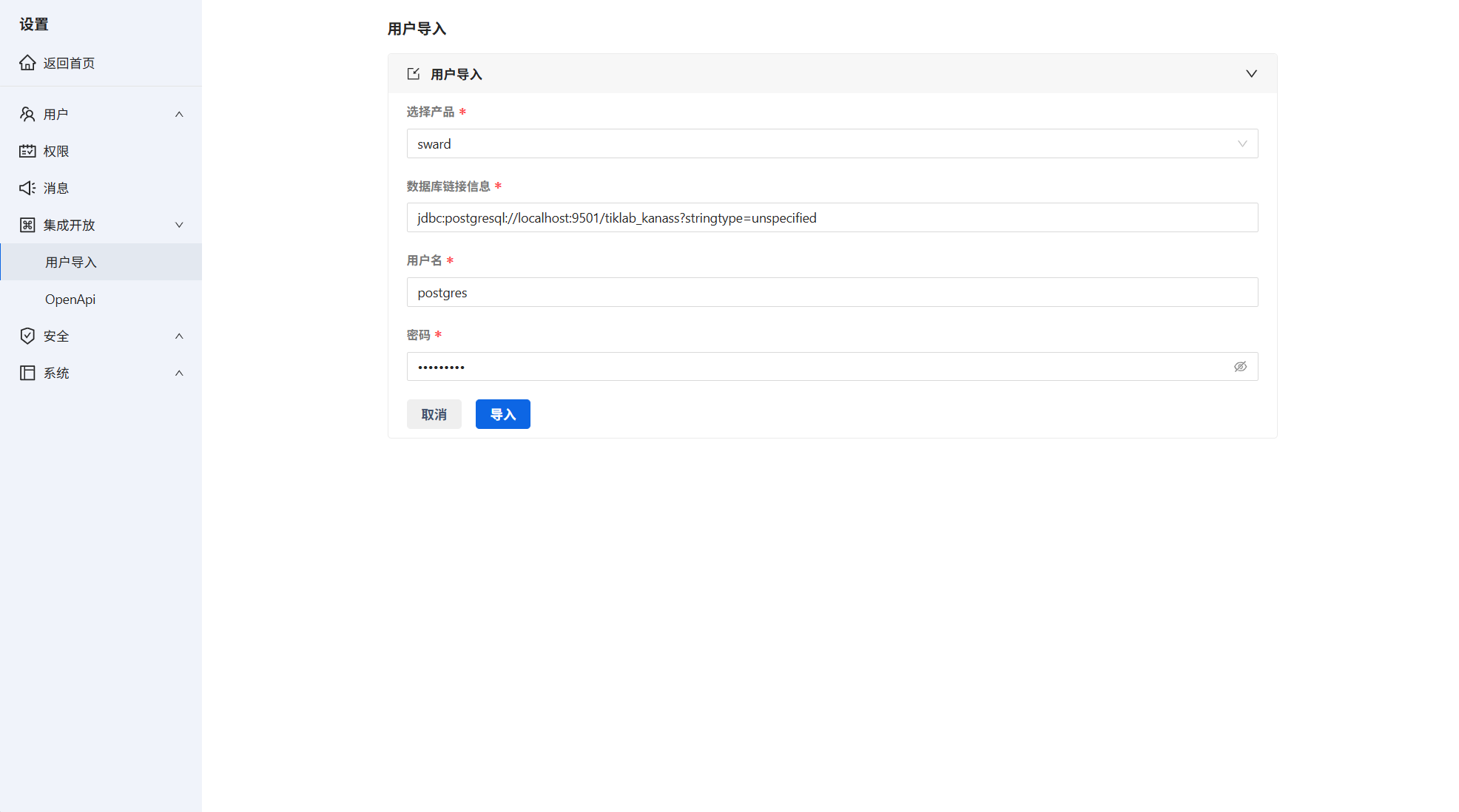The image size is (1459, 812).
Task: Click the export icon in 用户导入 panel header
Action: click(x=414, y=74)
